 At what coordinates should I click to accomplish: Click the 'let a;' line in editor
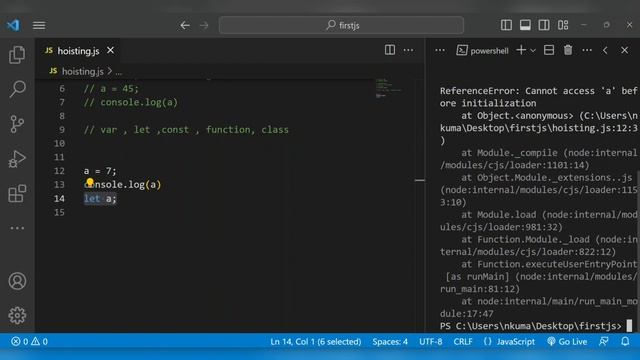100,199
